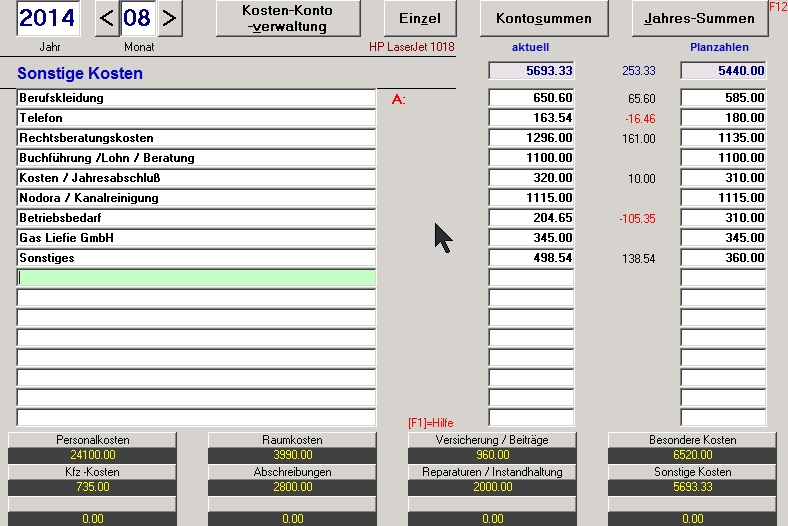Open the Versicherung / Beiträge category

pyautogui.click(x=492, y=440)
